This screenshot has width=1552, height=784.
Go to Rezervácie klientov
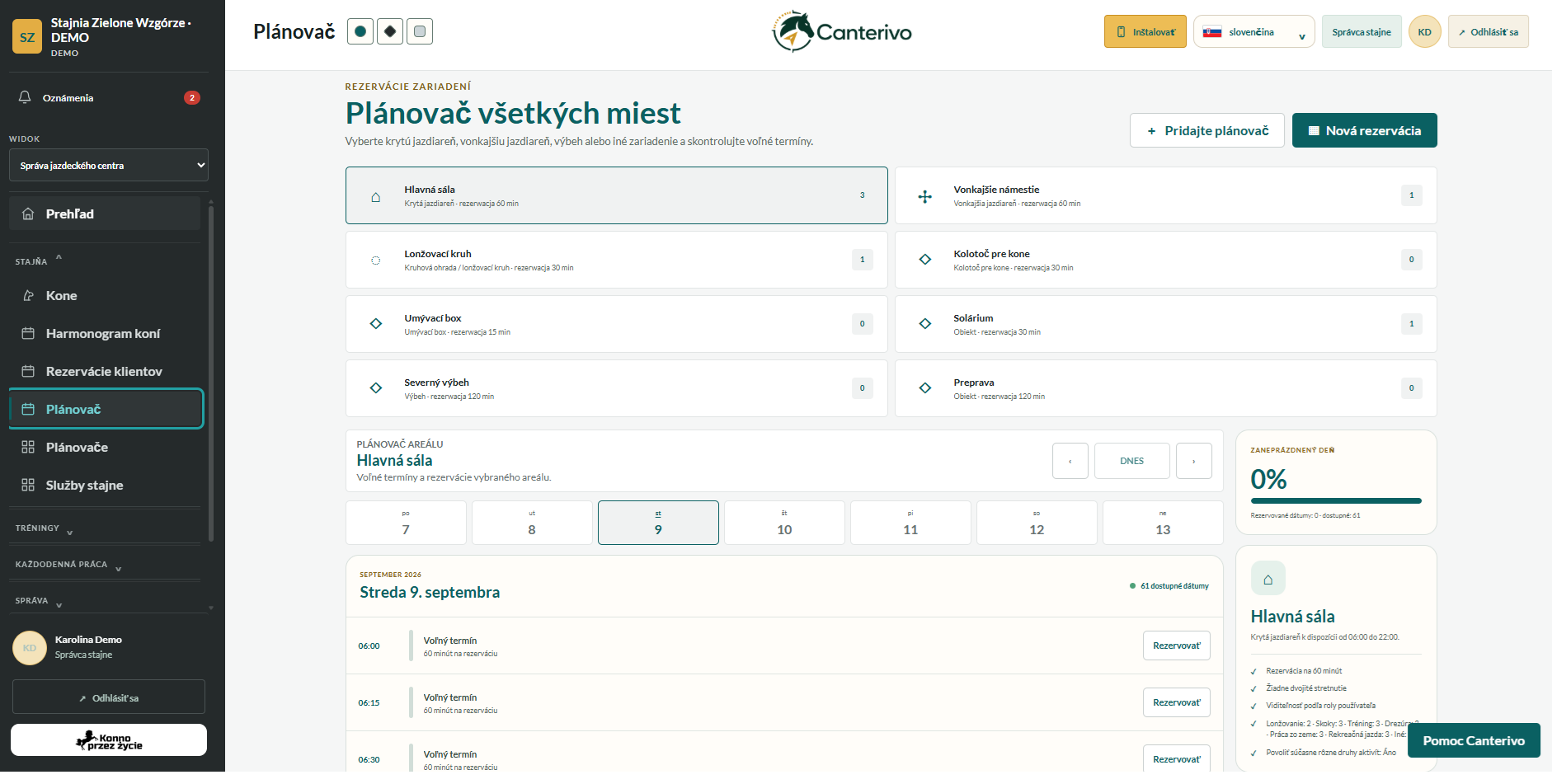click(105, 371)
